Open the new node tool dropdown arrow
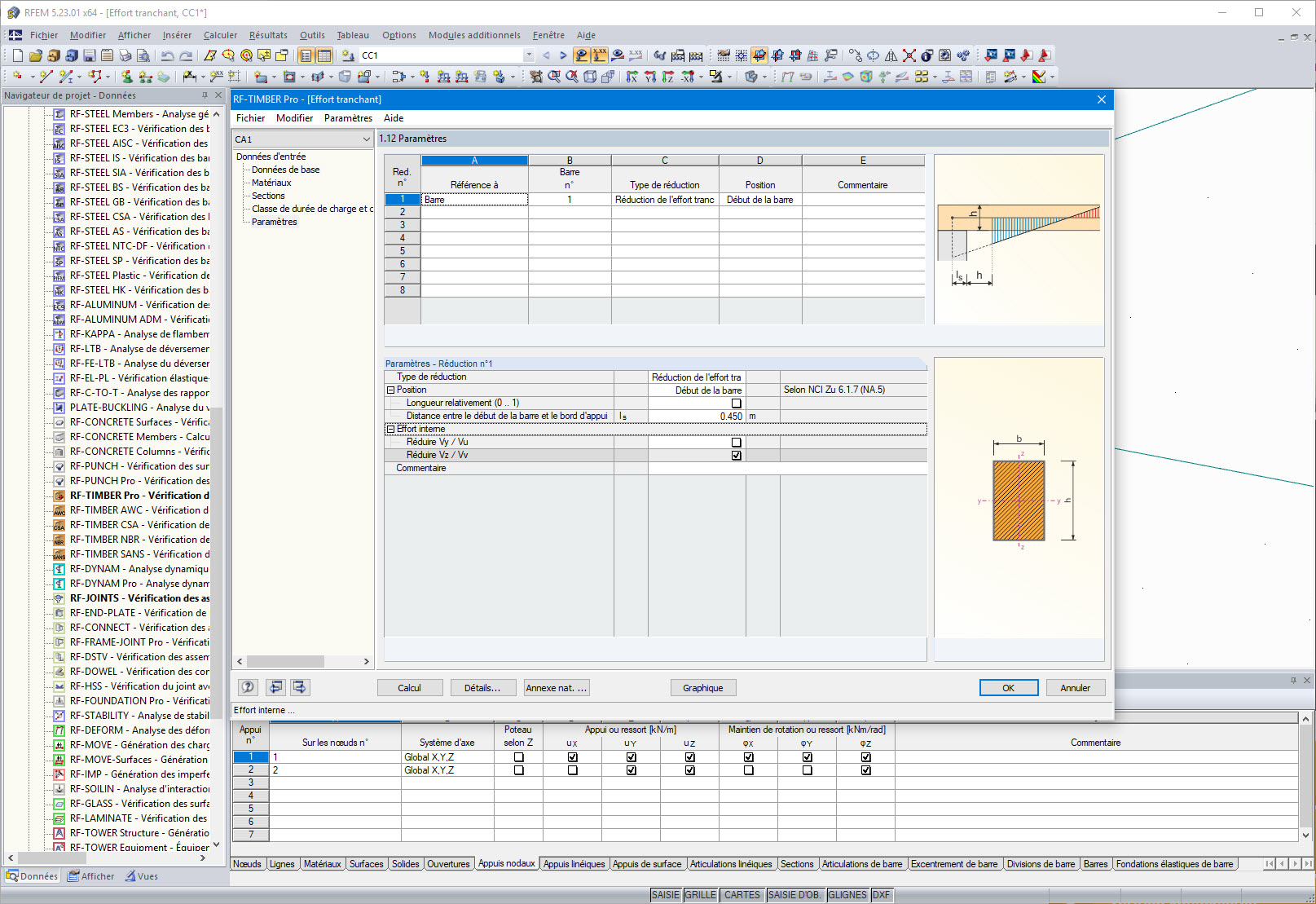 pyautogui.click(x=32, y=77)
